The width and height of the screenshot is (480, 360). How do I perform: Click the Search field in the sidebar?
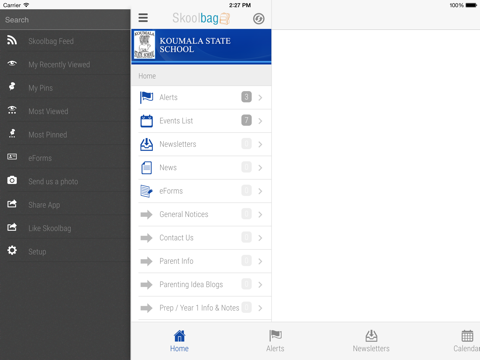coord(65,20)
